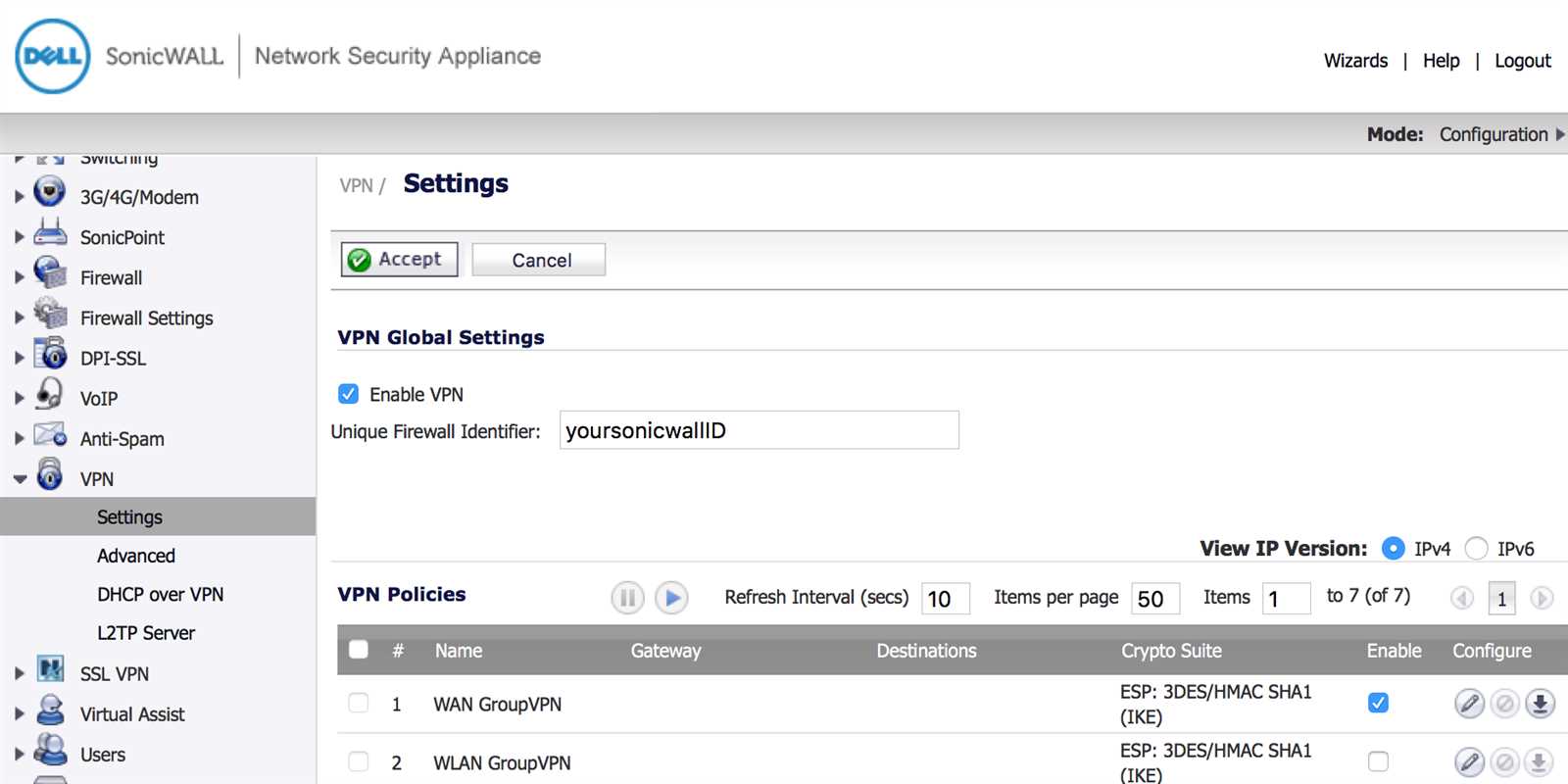Click the VPN breadcrumb link
The height and width of the screenshot is (784, 1568).
356,185
